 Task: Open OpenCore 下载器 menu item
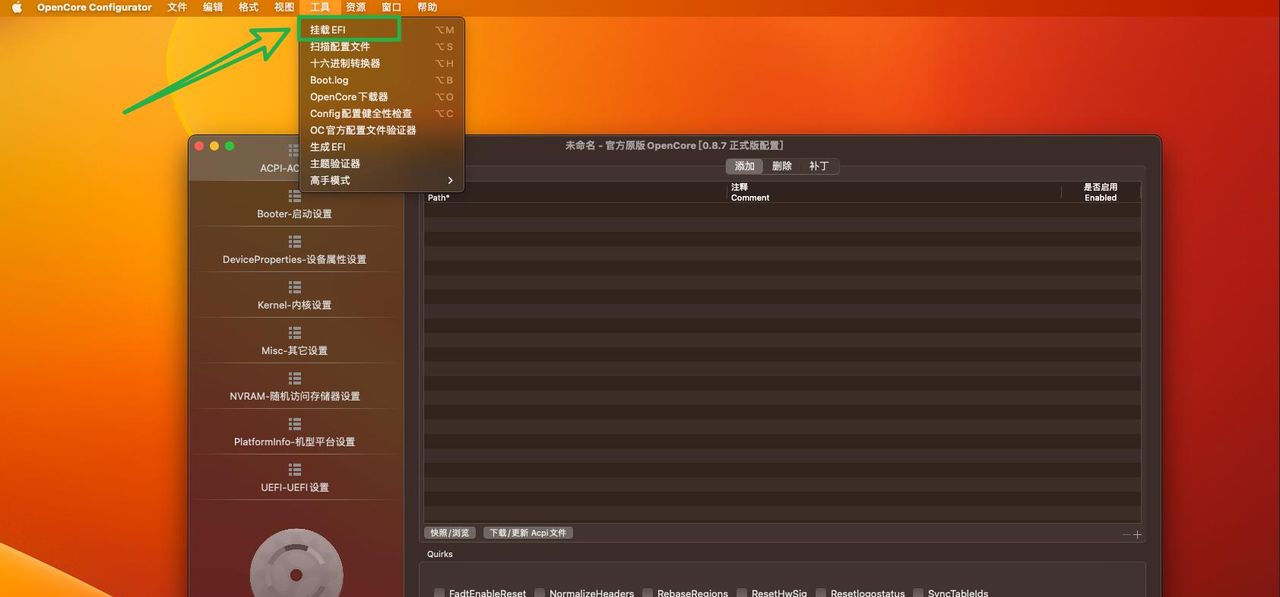click(x=381, y=97)
